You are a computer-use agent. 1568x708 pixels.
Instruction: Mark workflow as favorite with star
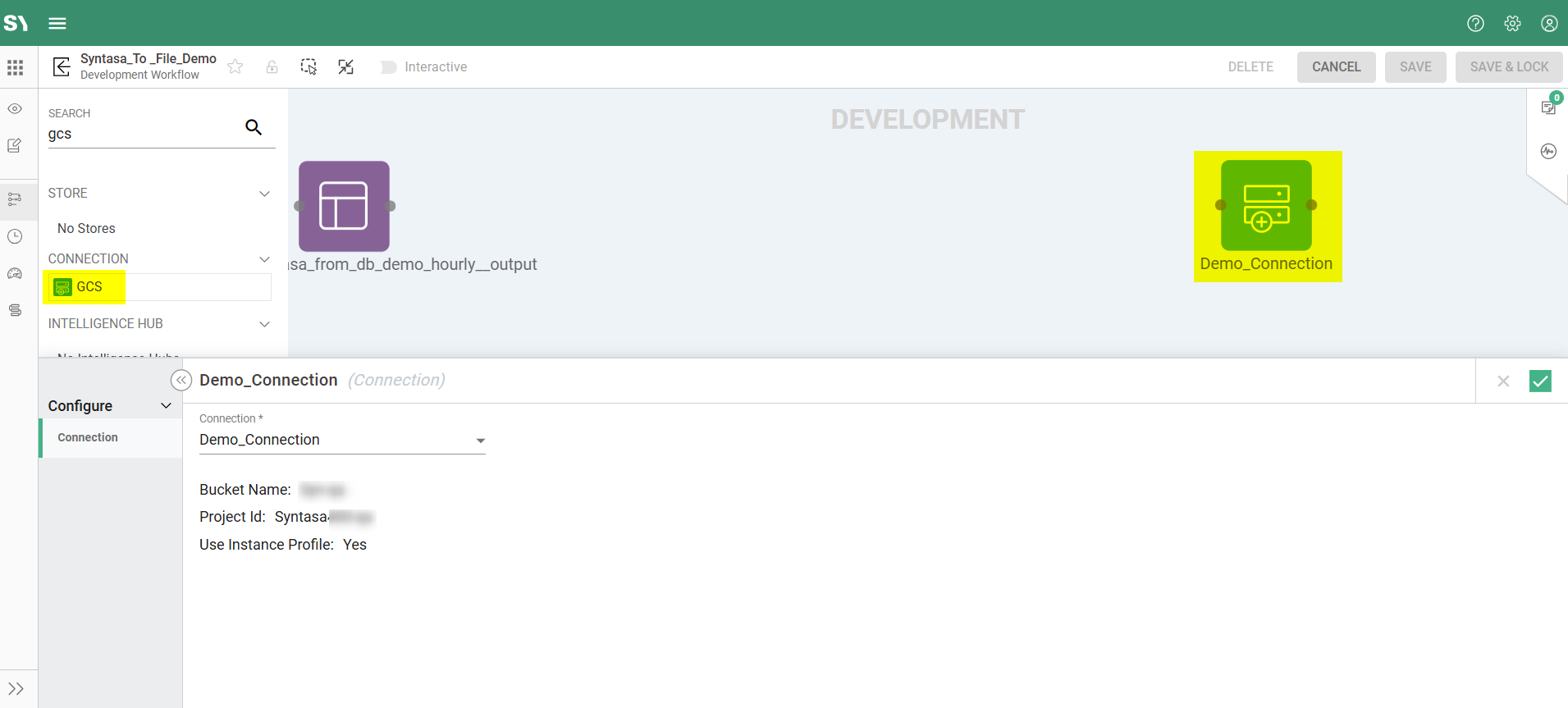click(235, 66)
